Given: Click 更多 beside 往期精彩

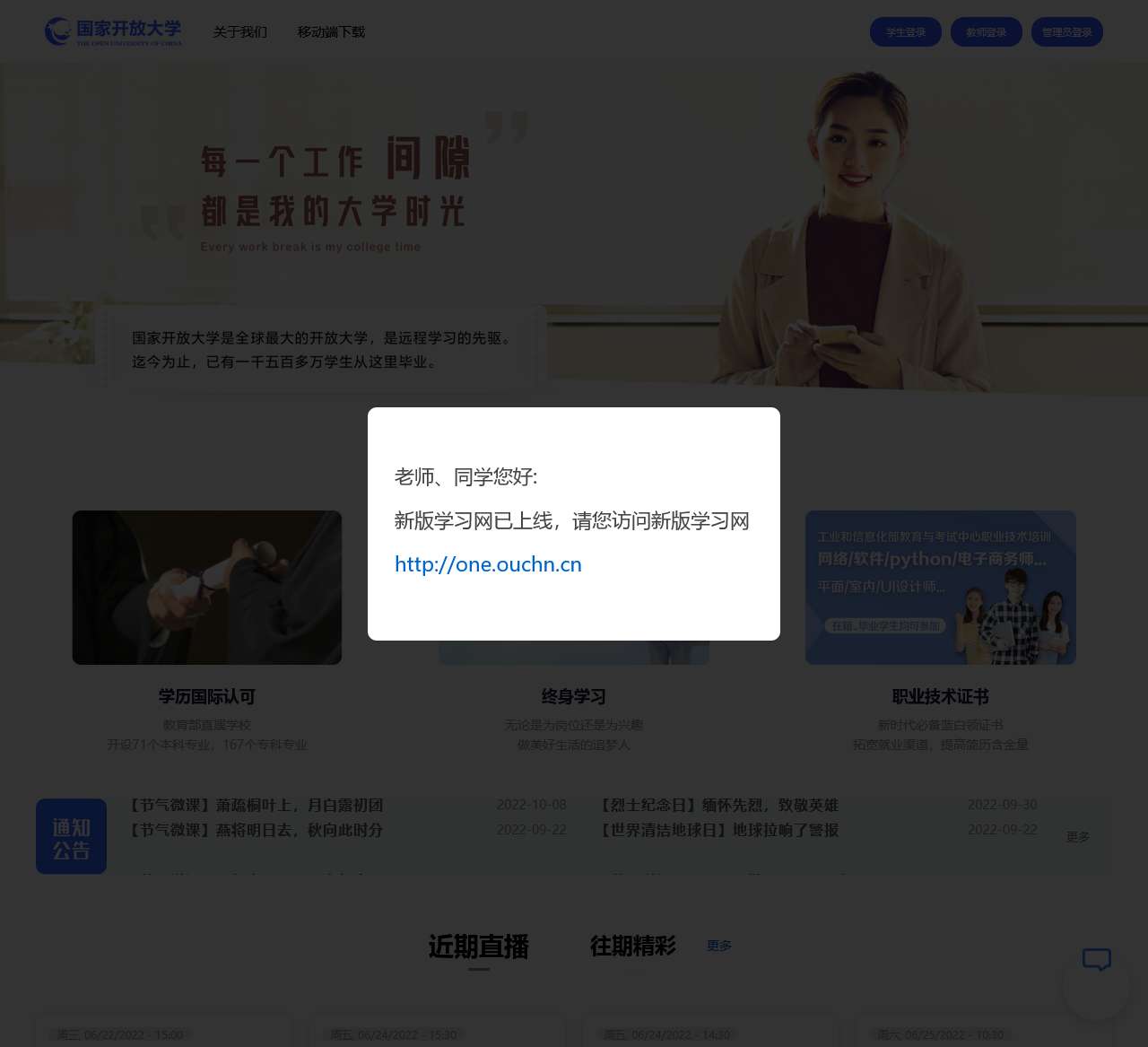Looking at the screenshot, I should (717, 945).
